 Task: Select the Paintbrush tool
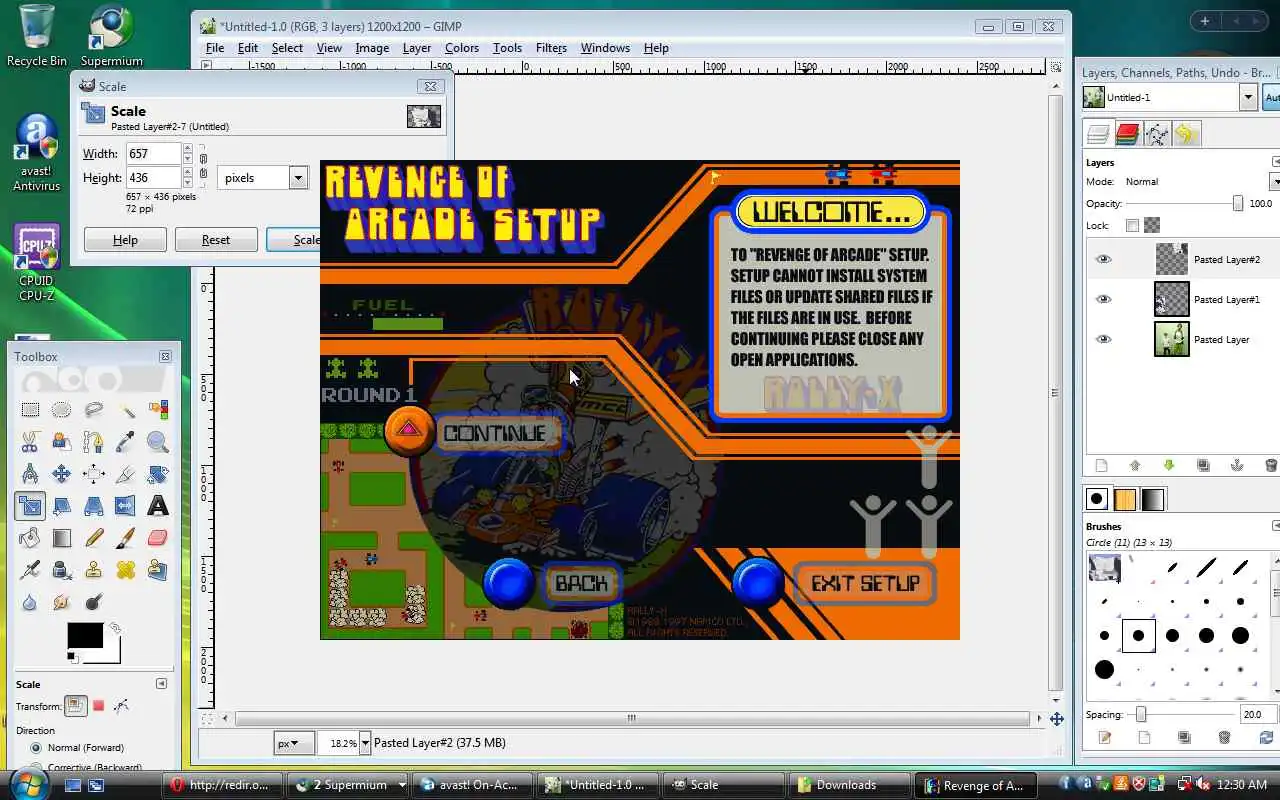tap(126, 538)
